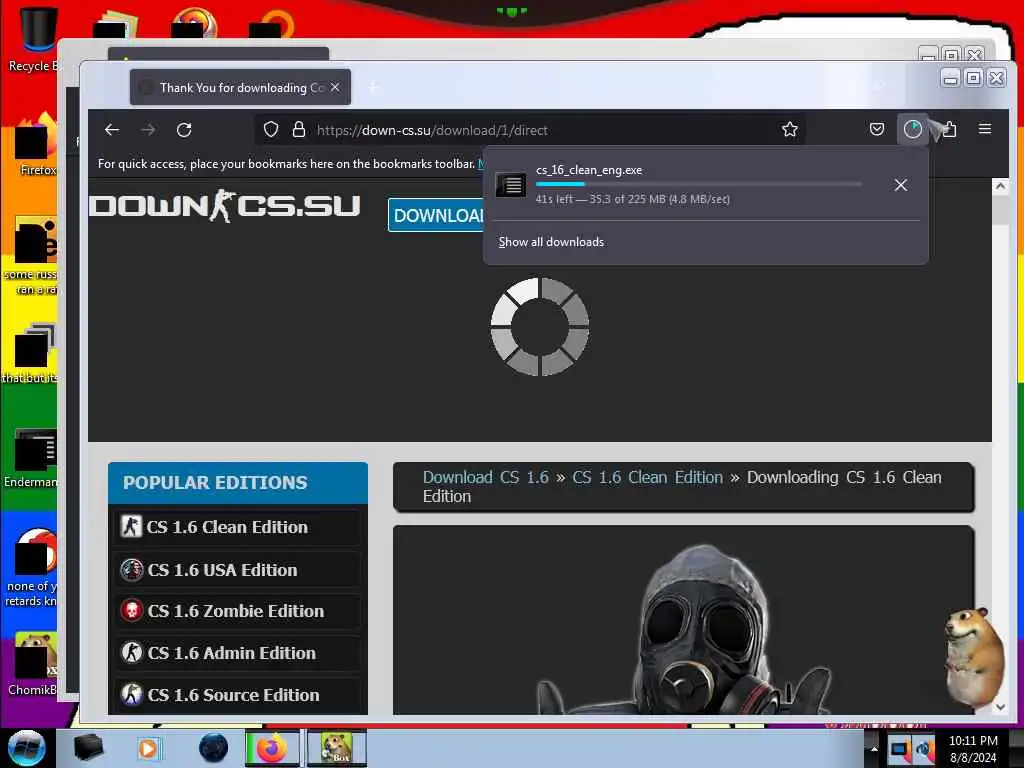Open the ChomikBox desktop icon
This screenshot has width=1024, height=768.
[x=33, y=664]
